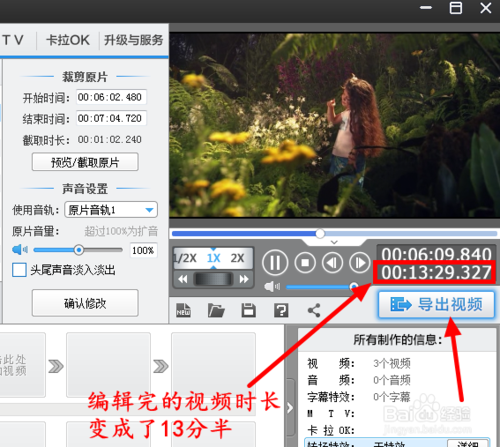500x447 pixels.
Task: Switch to the 升级与服务 tab
Action: [133, 40]
